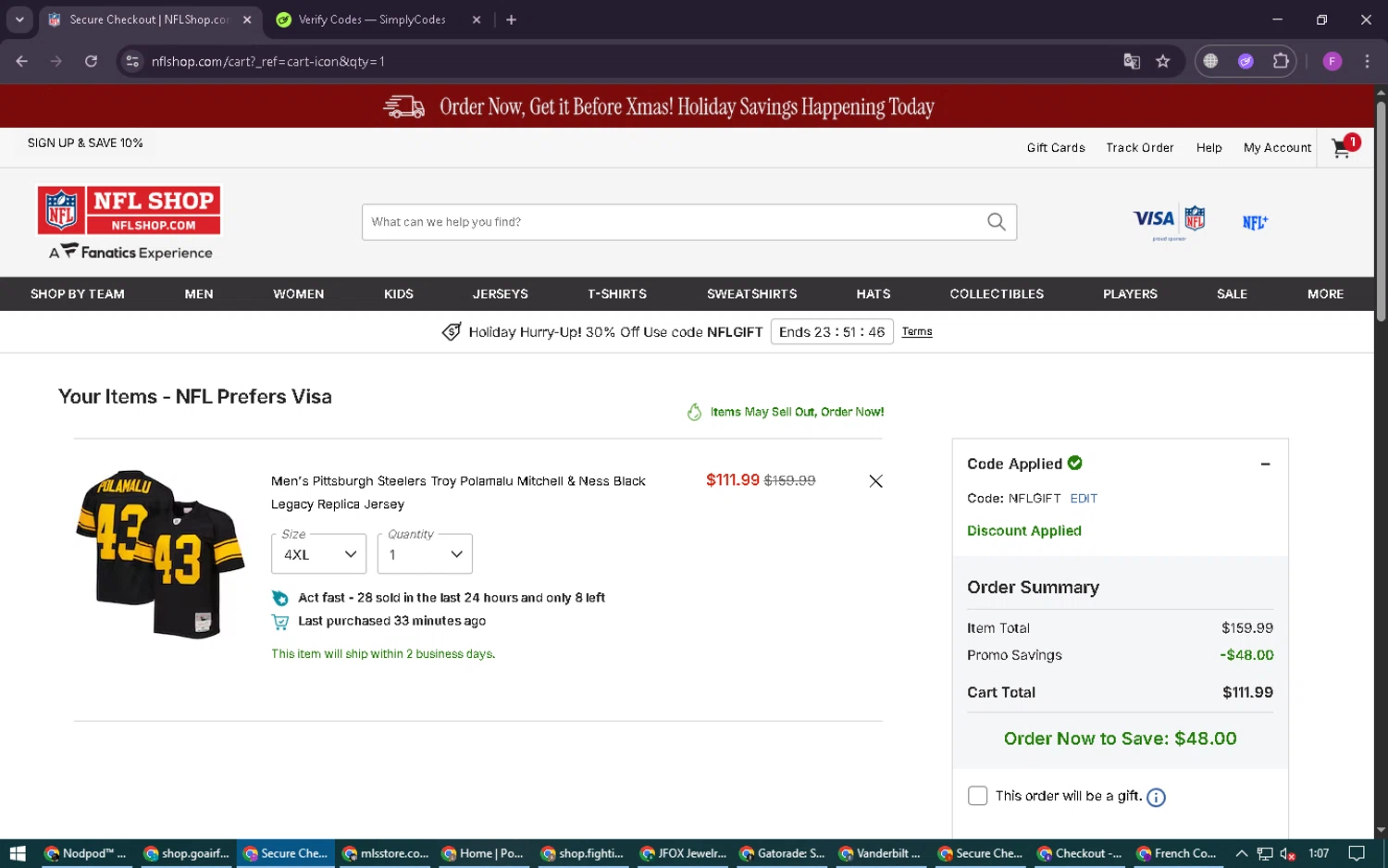This screenshot has height=868, width=1388.
Task: Close the Verify Codes SimplyCodes tab
Action: pos(477,19)
